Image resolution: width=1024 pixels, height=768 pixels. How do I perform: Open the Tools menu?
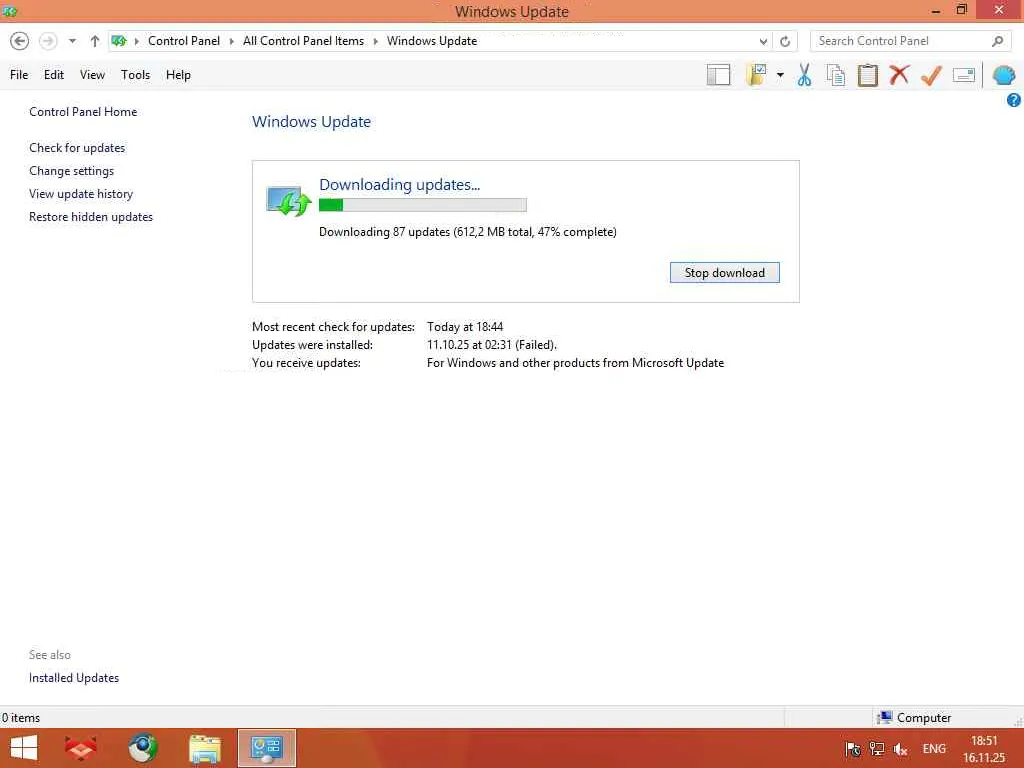pos(135,74)
